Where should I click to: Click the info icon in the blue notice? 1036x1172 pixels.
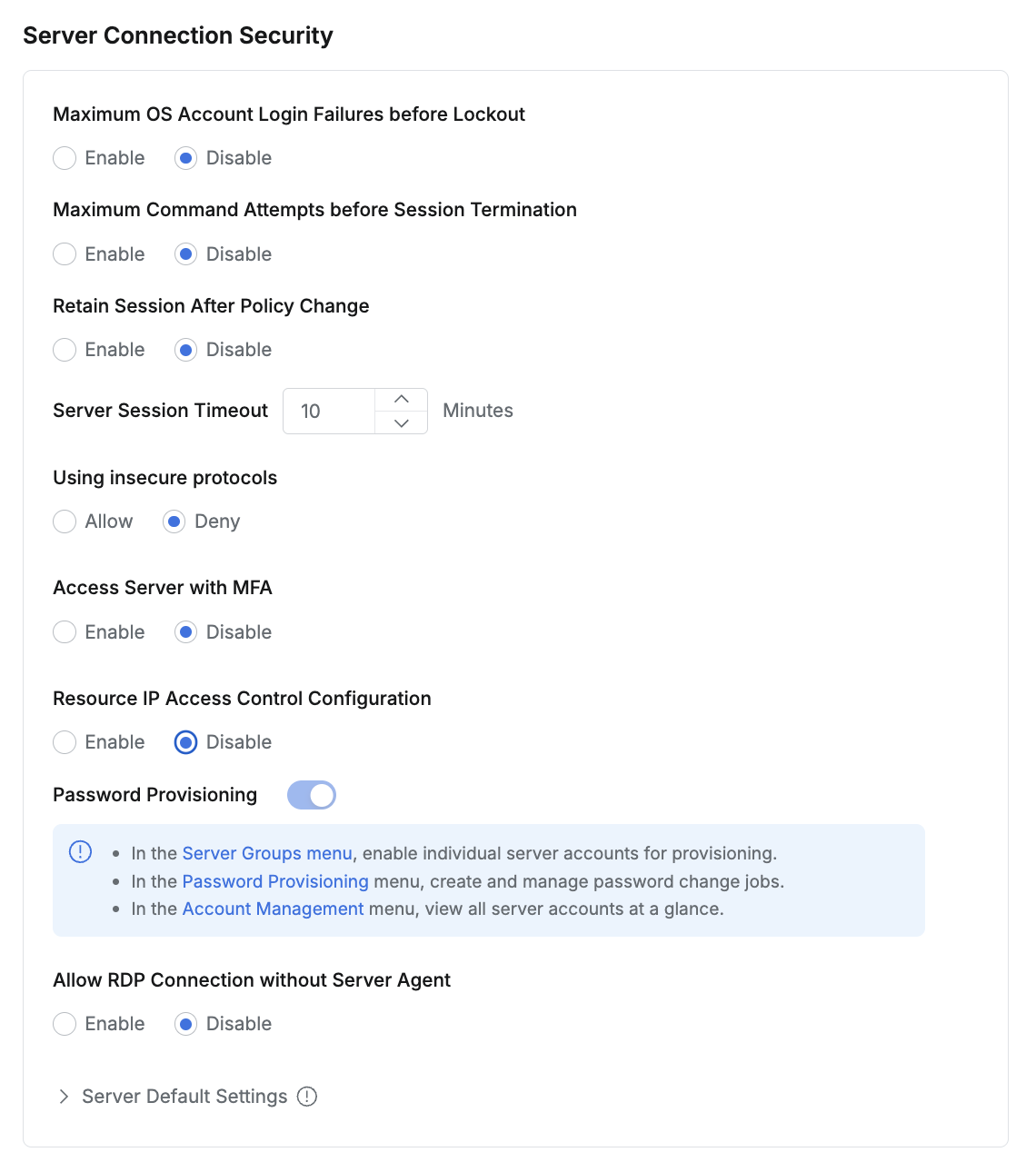pyautogui.click(x=81, y=851)
